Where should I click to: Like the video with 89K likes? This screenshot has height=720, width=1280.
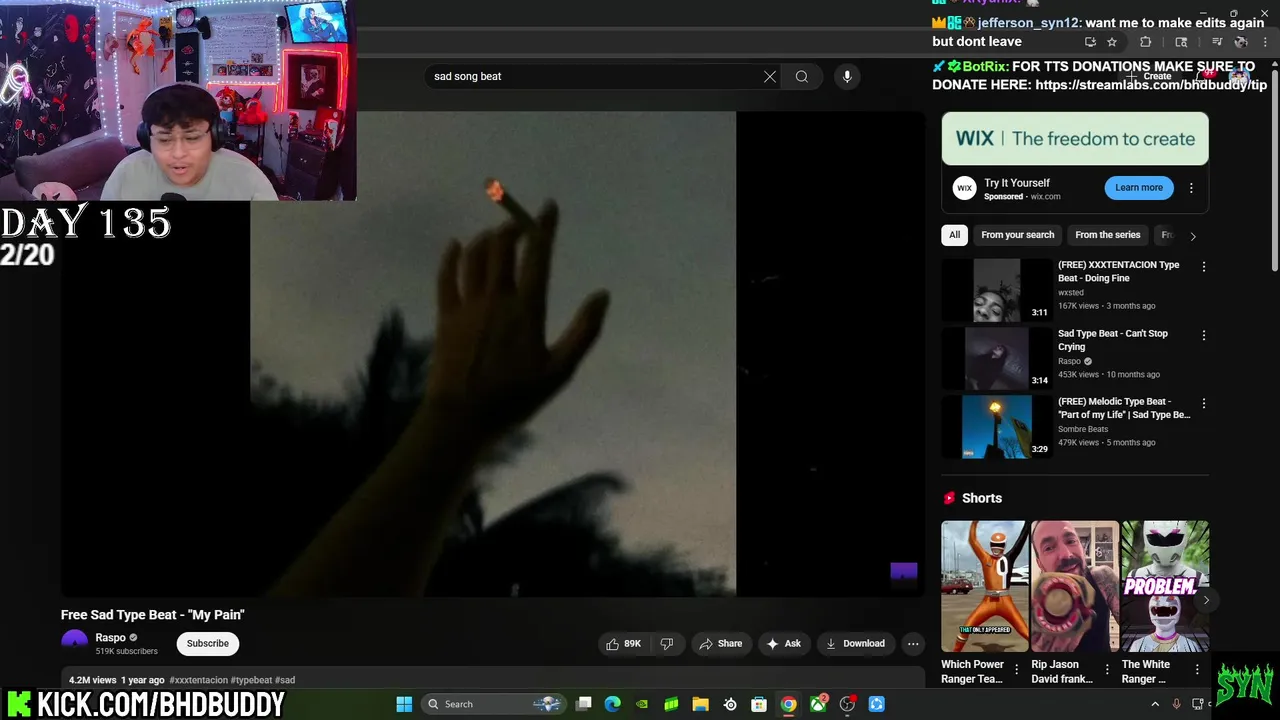coord(622,644)
